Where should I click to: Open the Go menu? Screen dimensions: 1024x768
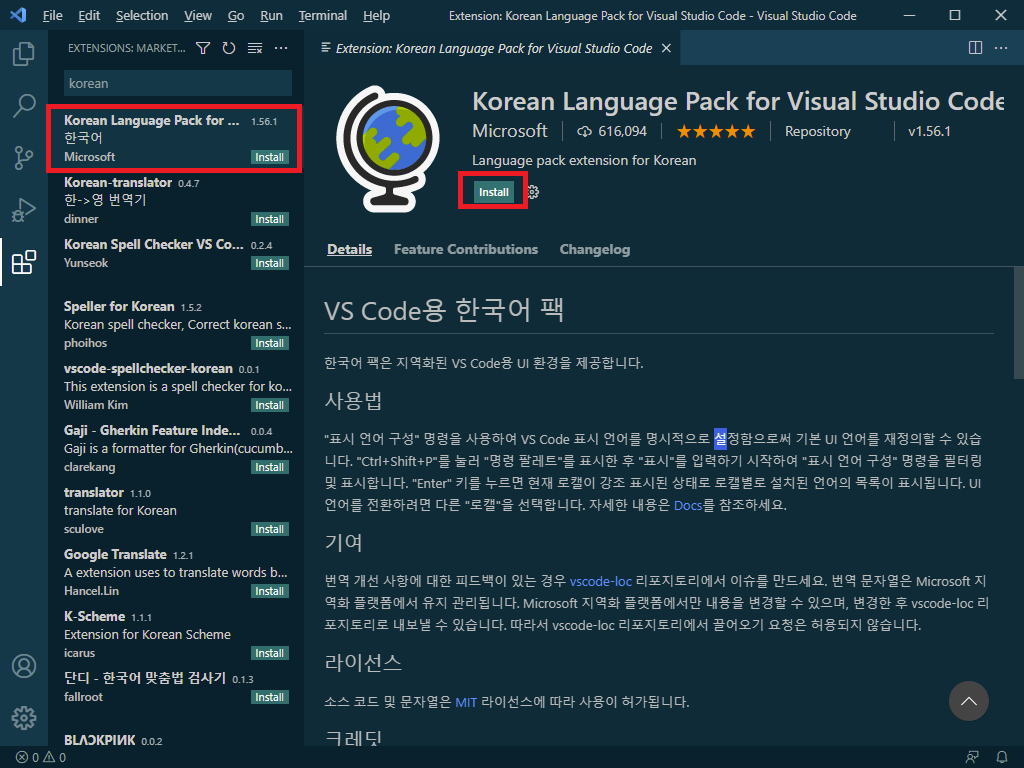point(236,16)
